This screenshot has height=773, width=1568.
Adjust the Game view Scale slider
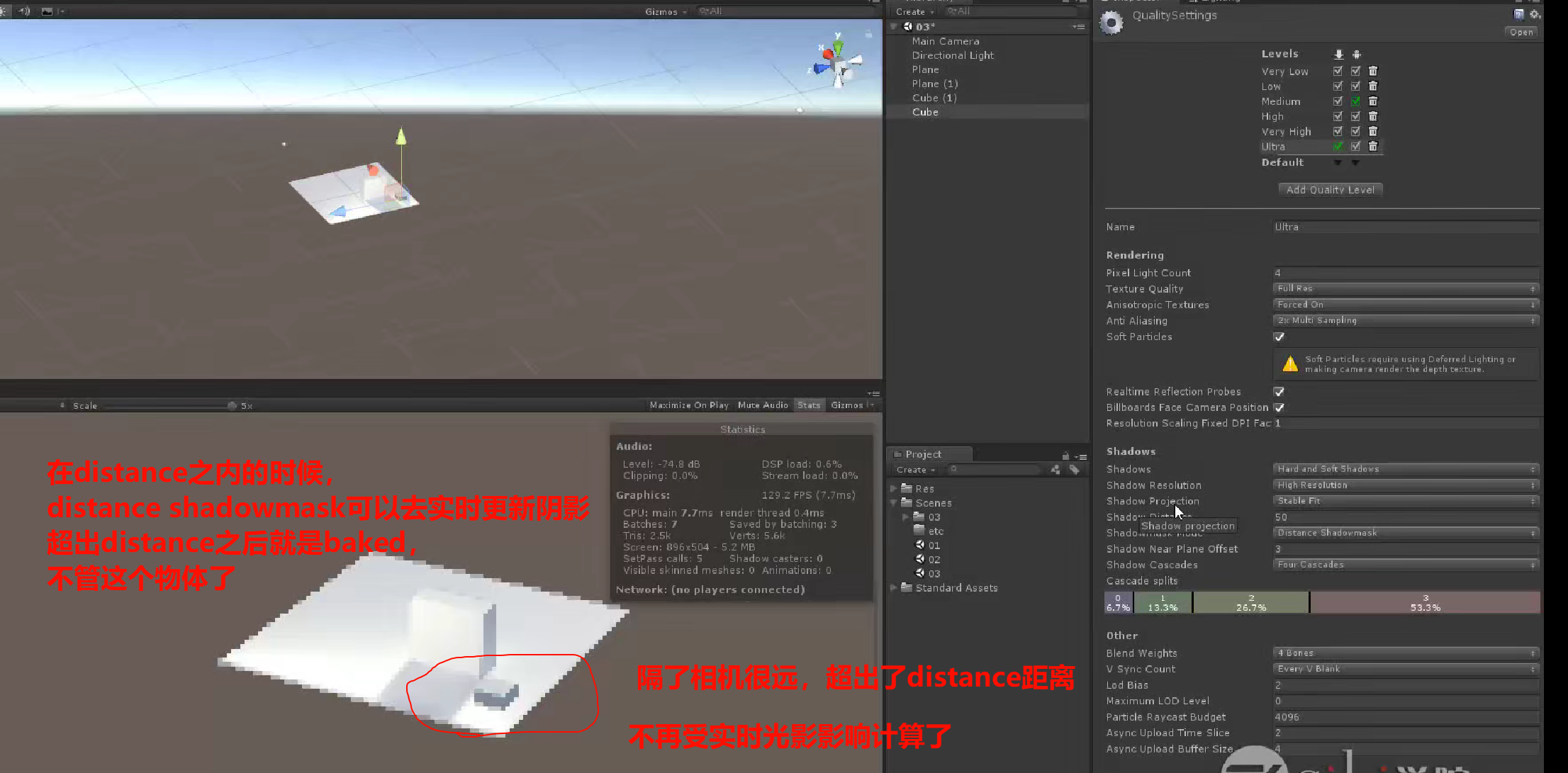coord(232,406)
